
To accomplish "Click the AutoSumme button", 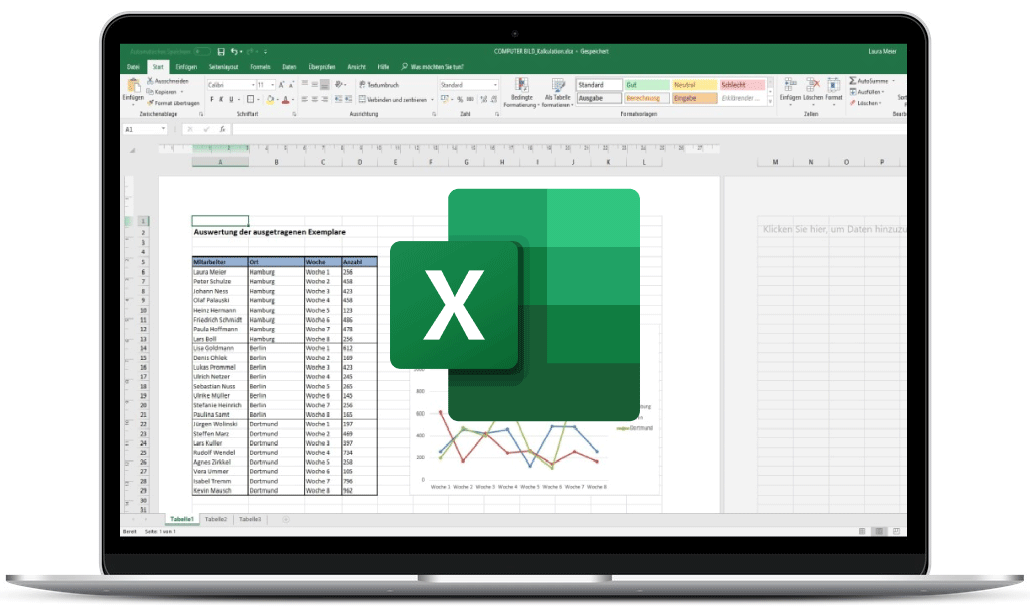I will tap(868, 81).
